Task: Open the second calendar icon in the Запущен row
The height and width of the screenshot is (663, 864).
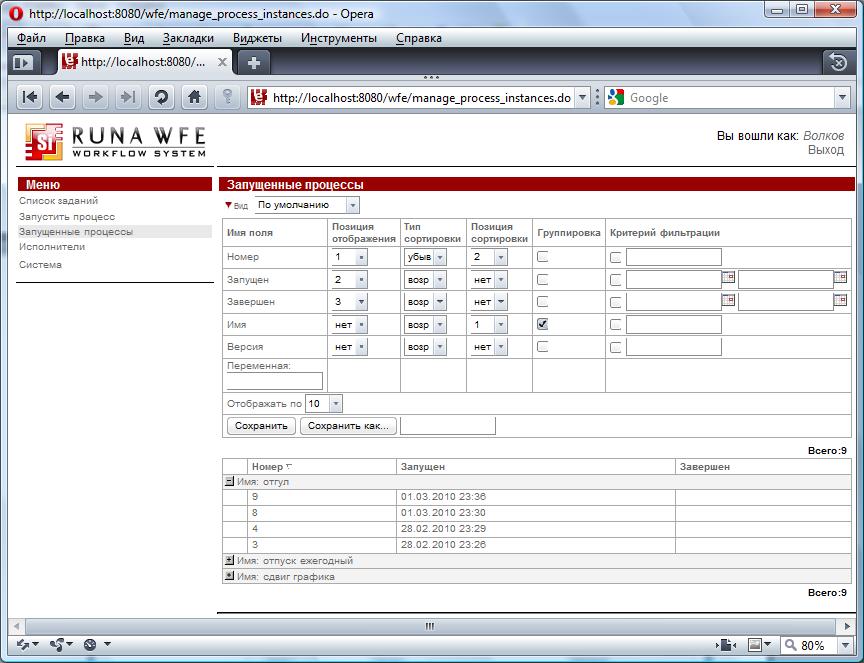Action: click(x=840, y=277)
